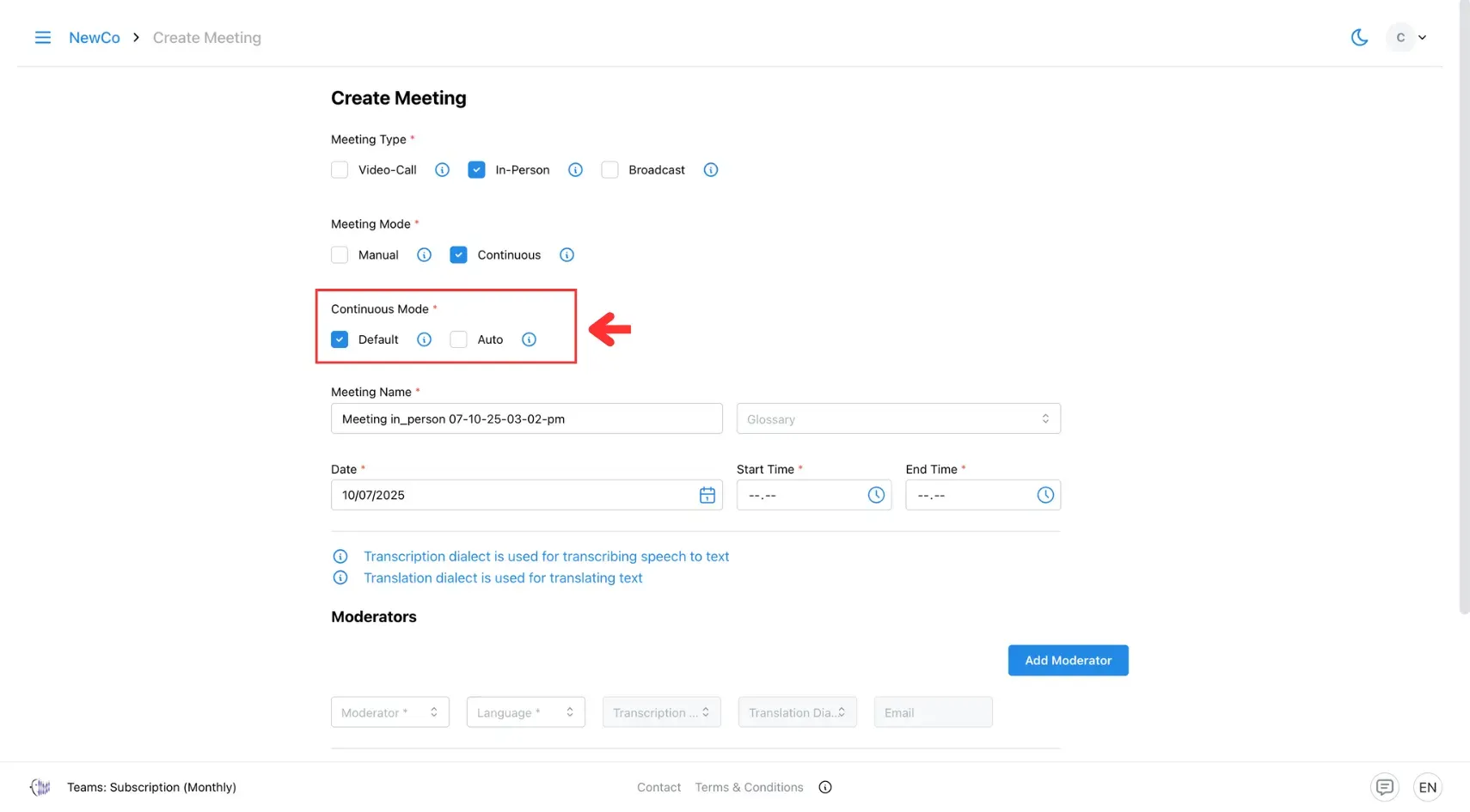
Task: Click the clock icon beside Start Time
Action: (x=875, y=495)
